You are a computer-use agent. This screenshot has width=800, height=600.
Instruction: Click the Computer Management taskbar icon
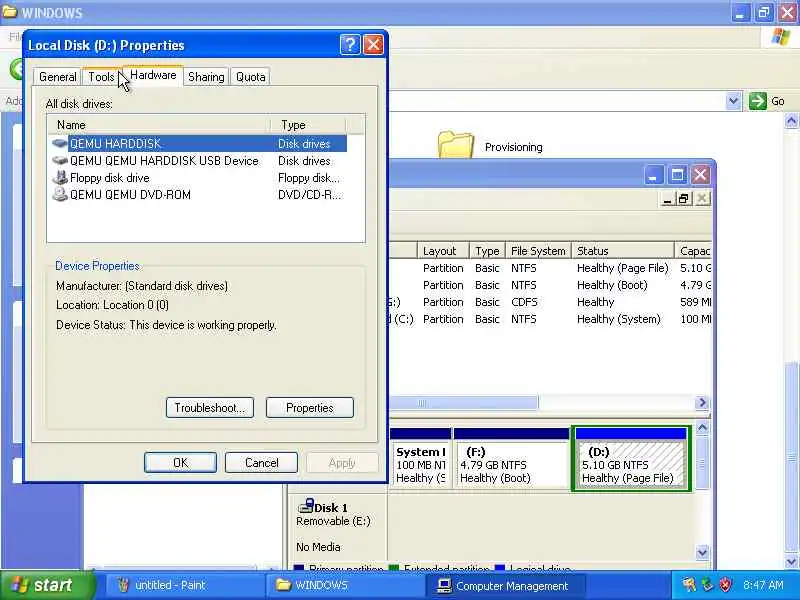[444, 585]
